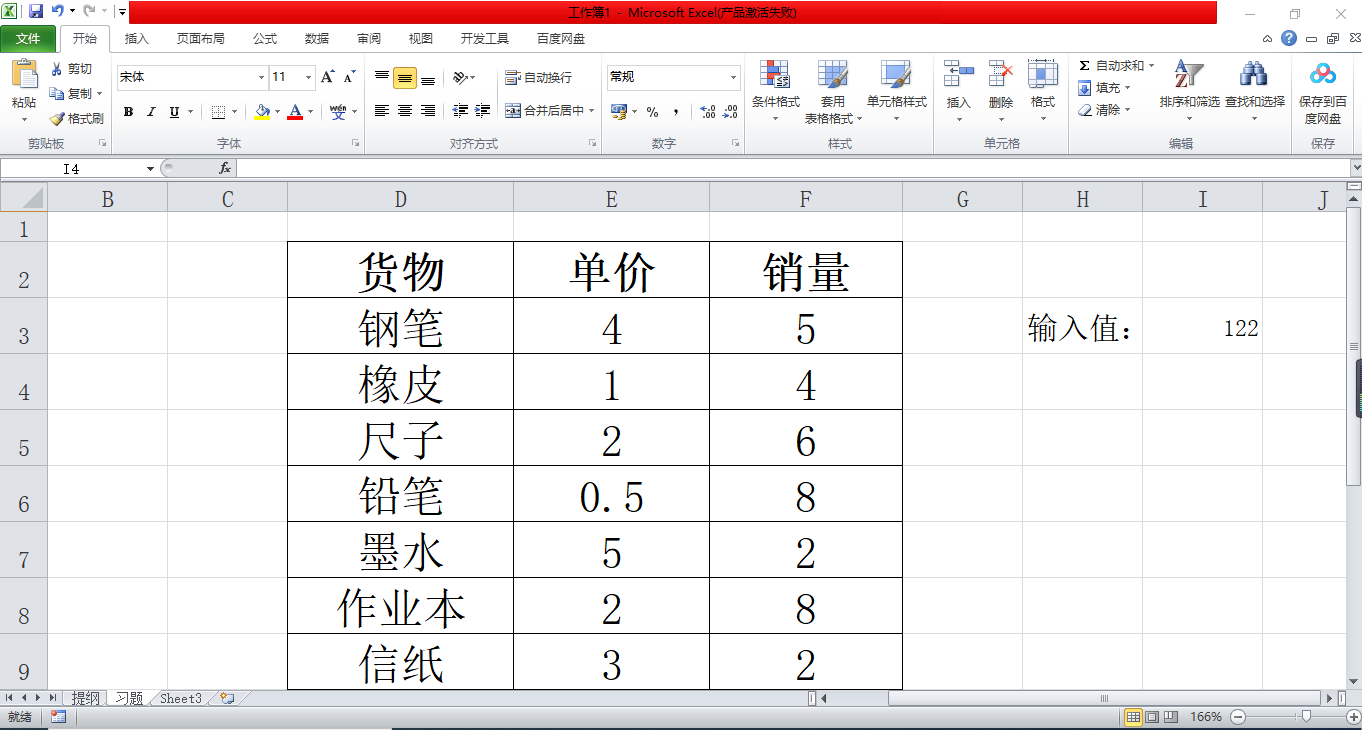This screenshot has height=730, width=1362.
Task: Click the Paste (粘贴) clipboard icon
Action: (x=24, y=75)
